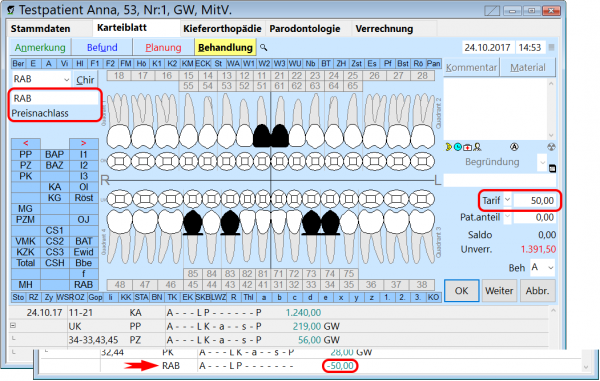Open the Beh dropdown showing A
The height and width of the screenshot is (381, 600).
click(550, 267)
